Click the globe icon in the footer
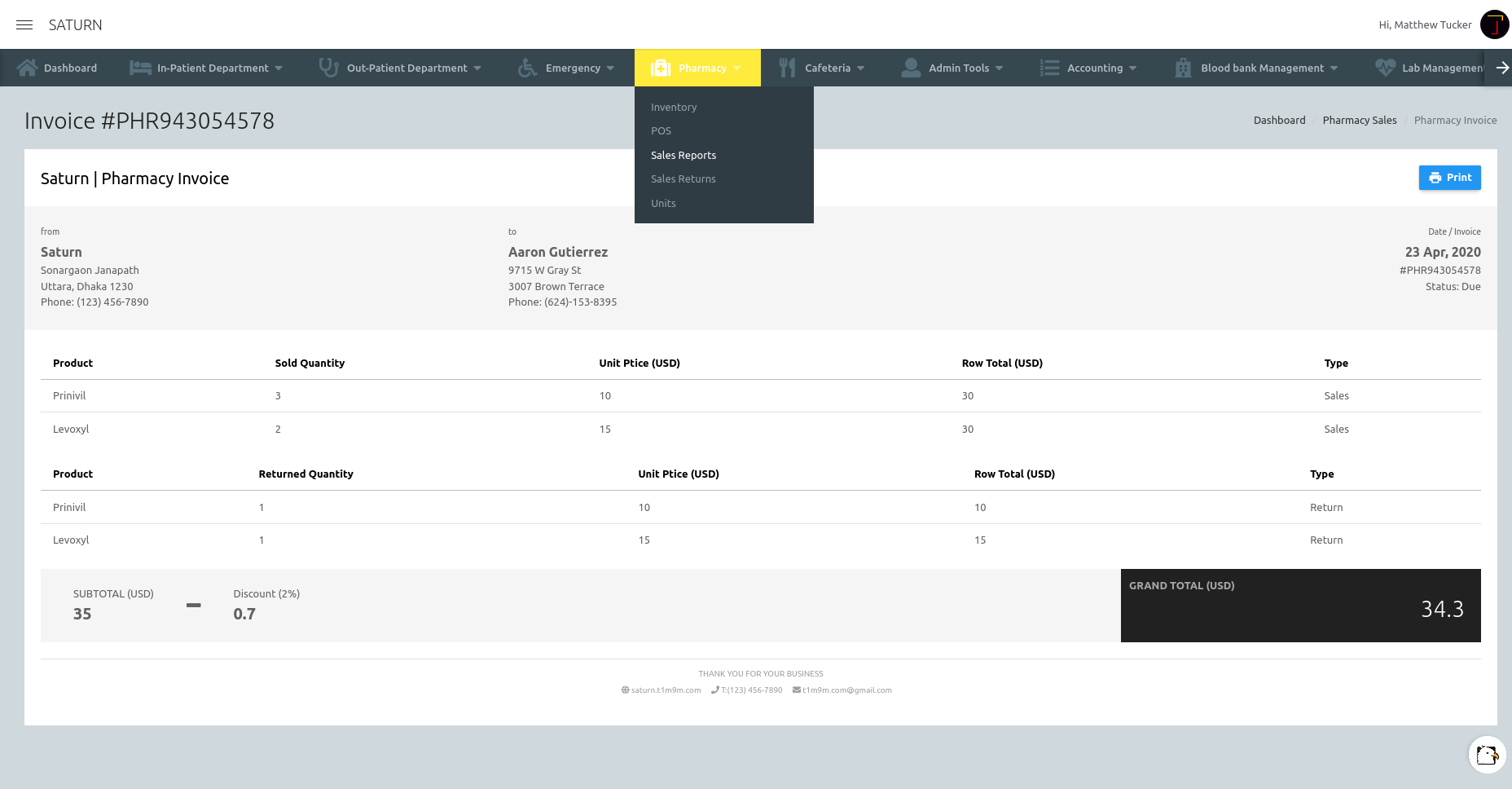The height and width of the screenshot is (789, 1512). click(625, 690)
